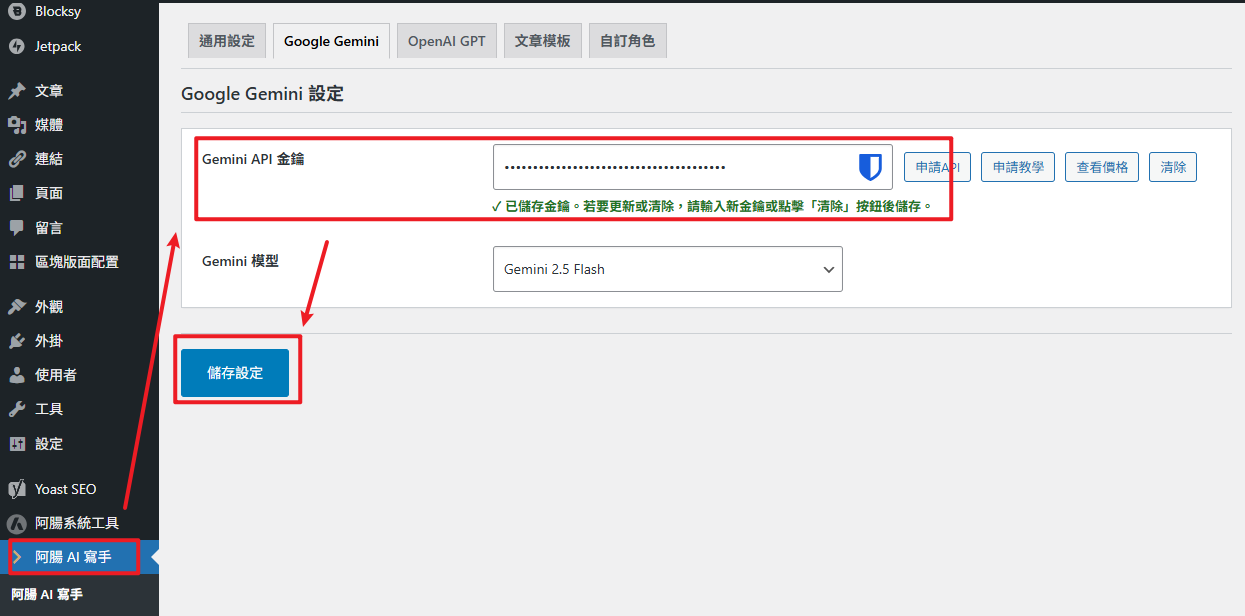Click the 儲存設定 save button
Screen dimensions: 1245x616
[235, 373]
